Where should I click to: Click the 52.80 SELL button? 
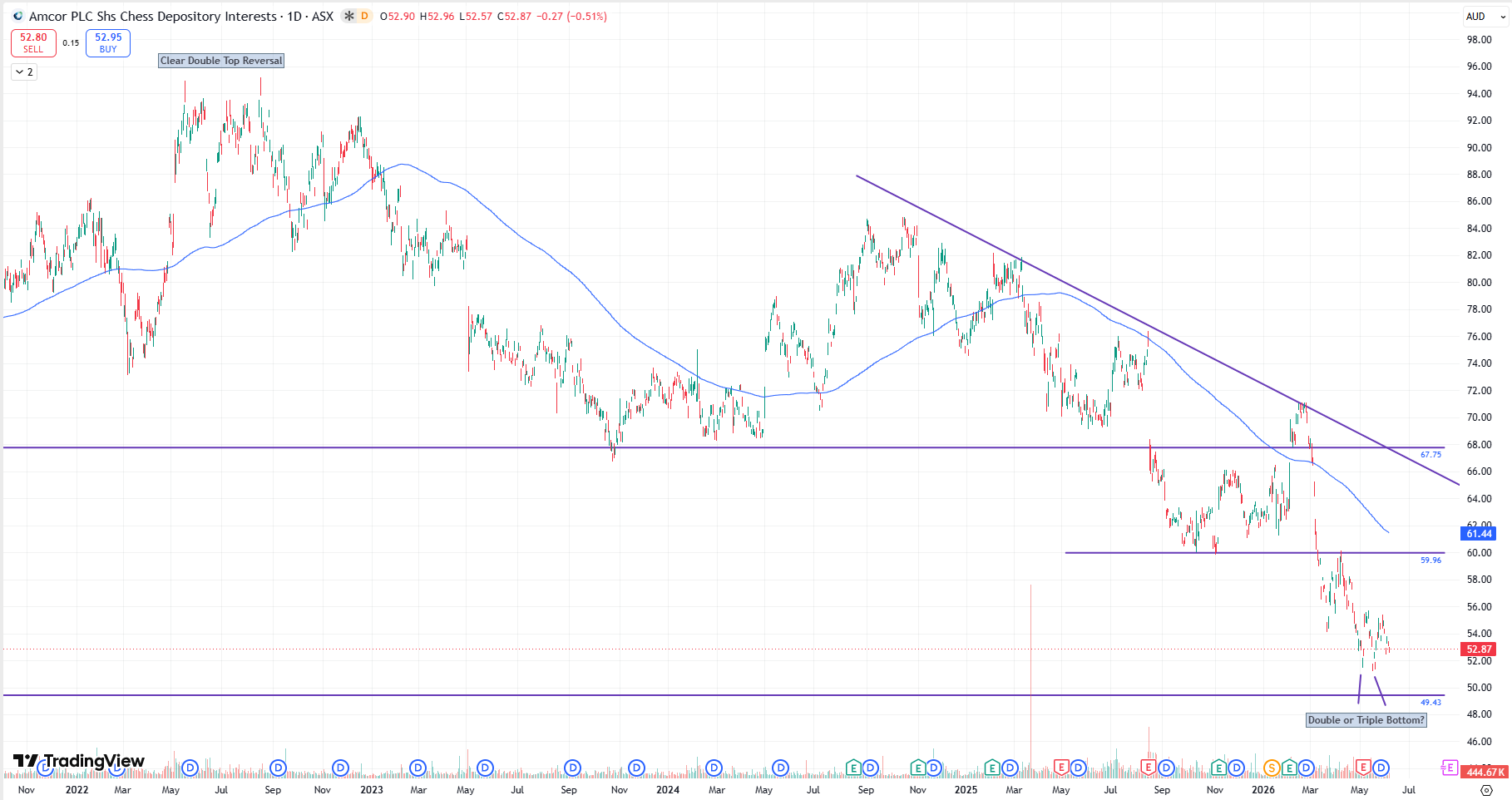tap(33, 43)
